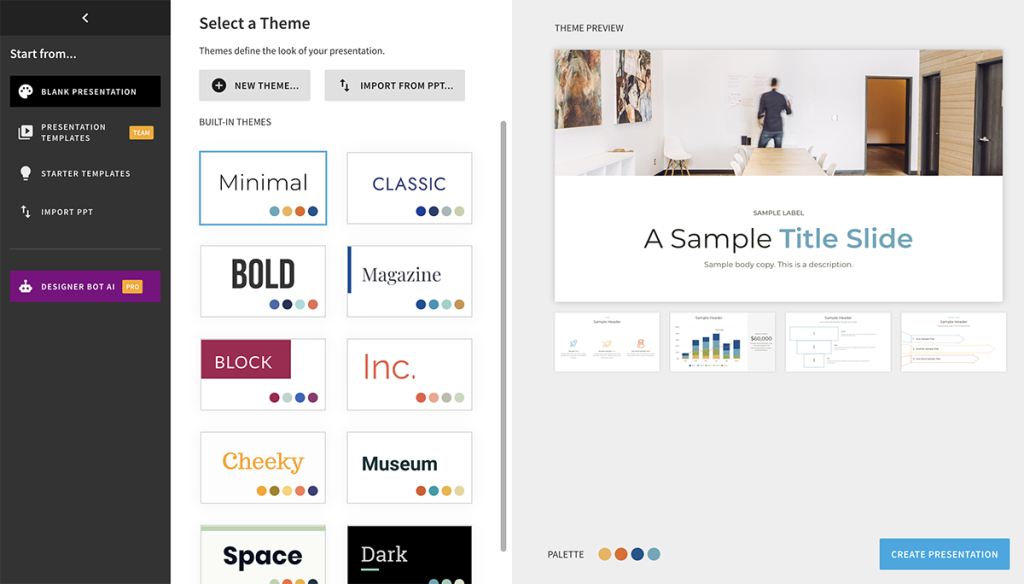Click the import arrows icon on Import From PPT
Screen dimensions: 1024x584
pos(345,85)
